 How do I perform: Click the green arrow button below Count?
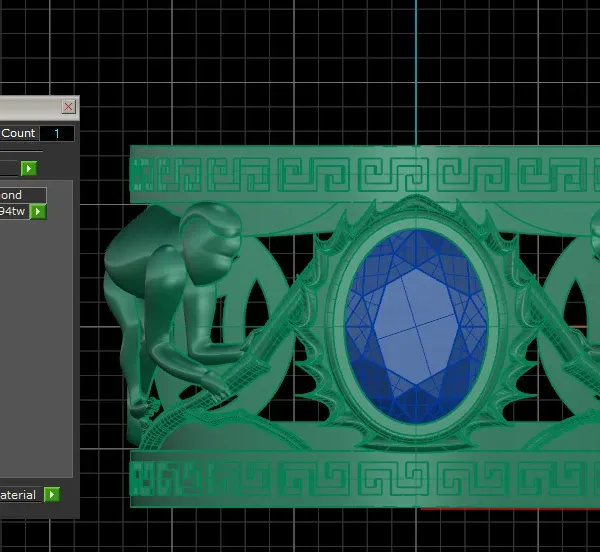coord(29,168)
